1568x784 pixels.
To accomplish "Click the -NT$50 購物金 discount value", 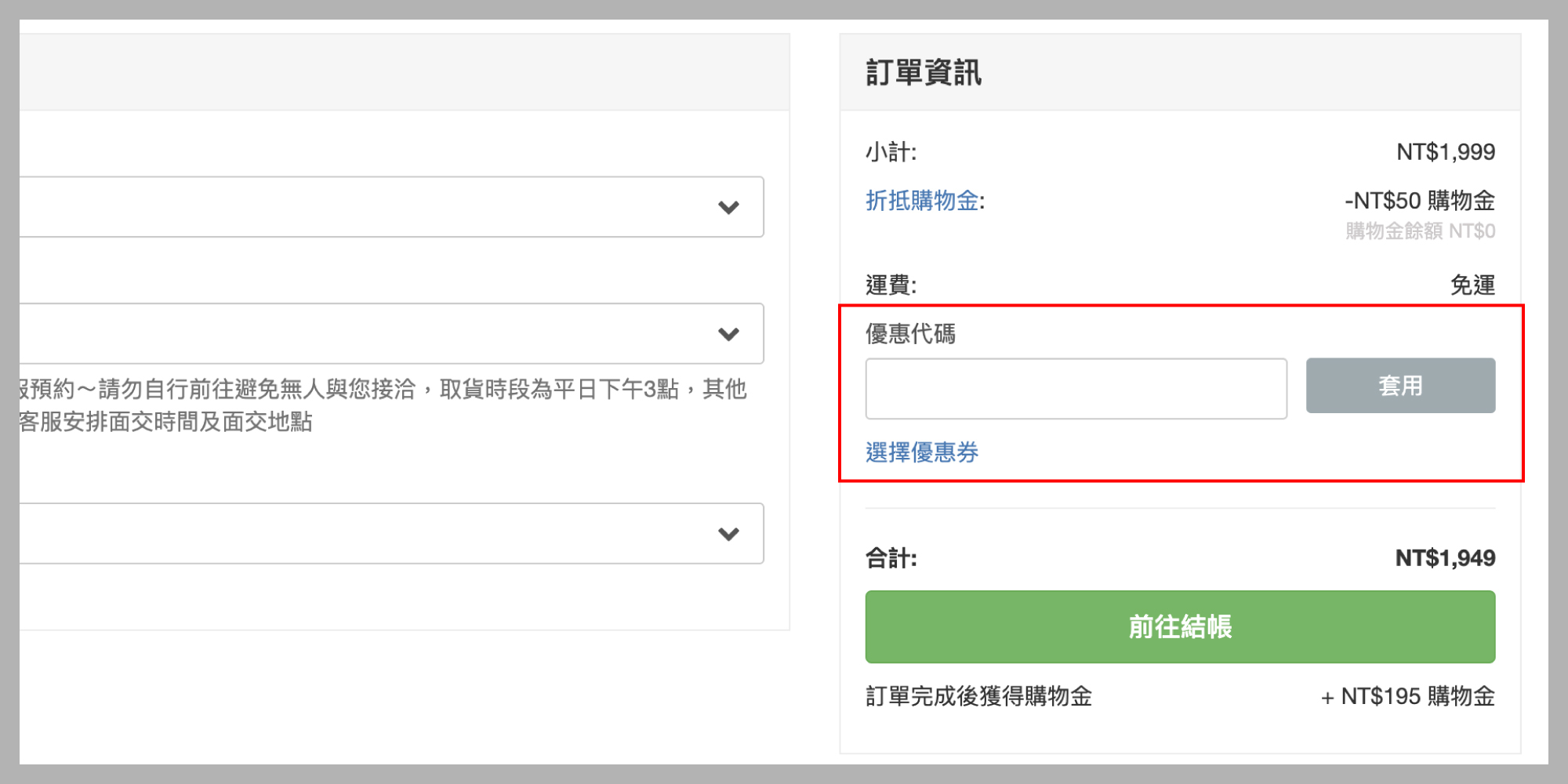I will coord(1419,201).
